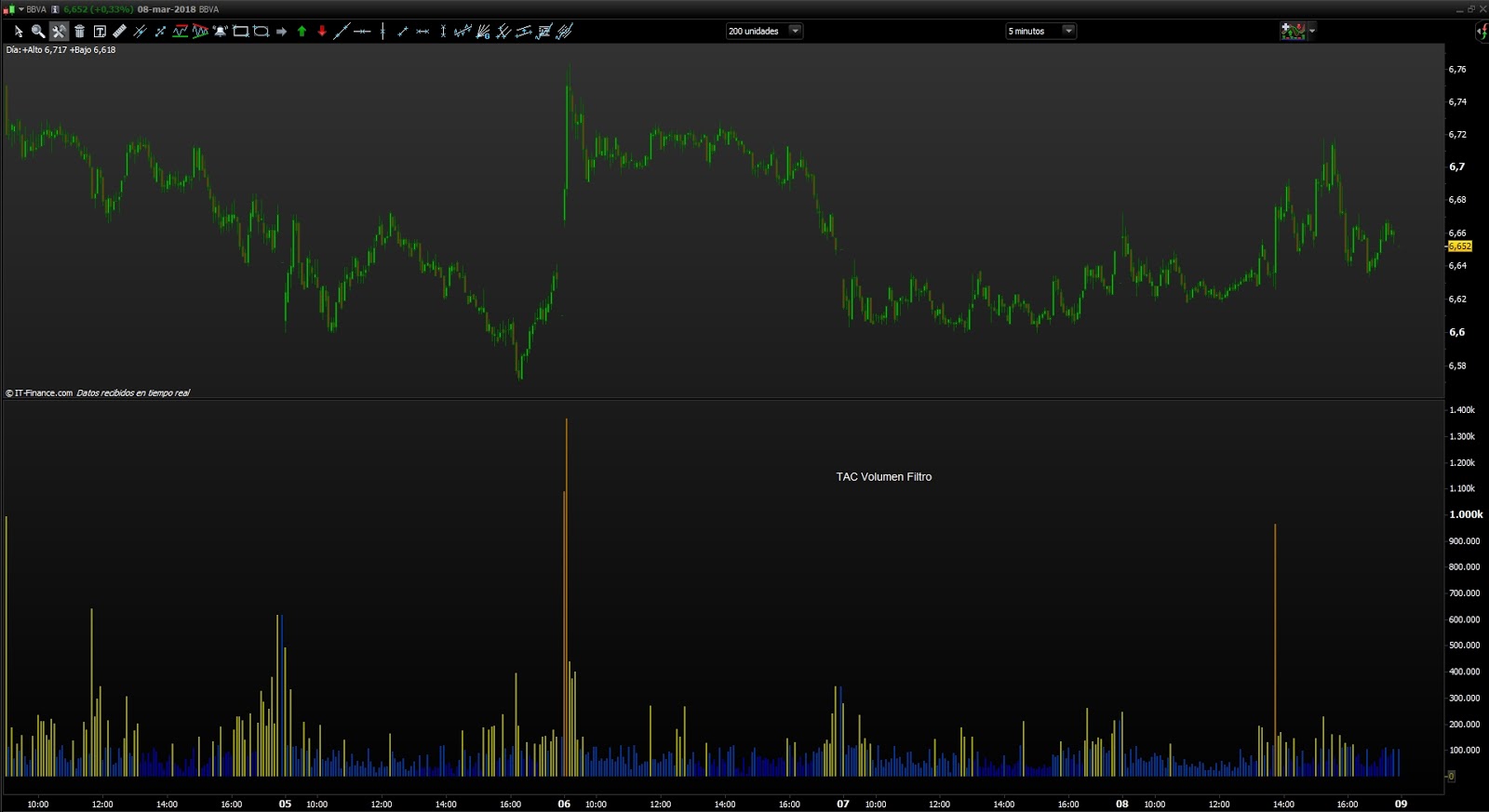Expand the dropdown arrow before BBVA title
This screenshot has height=812, width=1489.
(21, 9)
